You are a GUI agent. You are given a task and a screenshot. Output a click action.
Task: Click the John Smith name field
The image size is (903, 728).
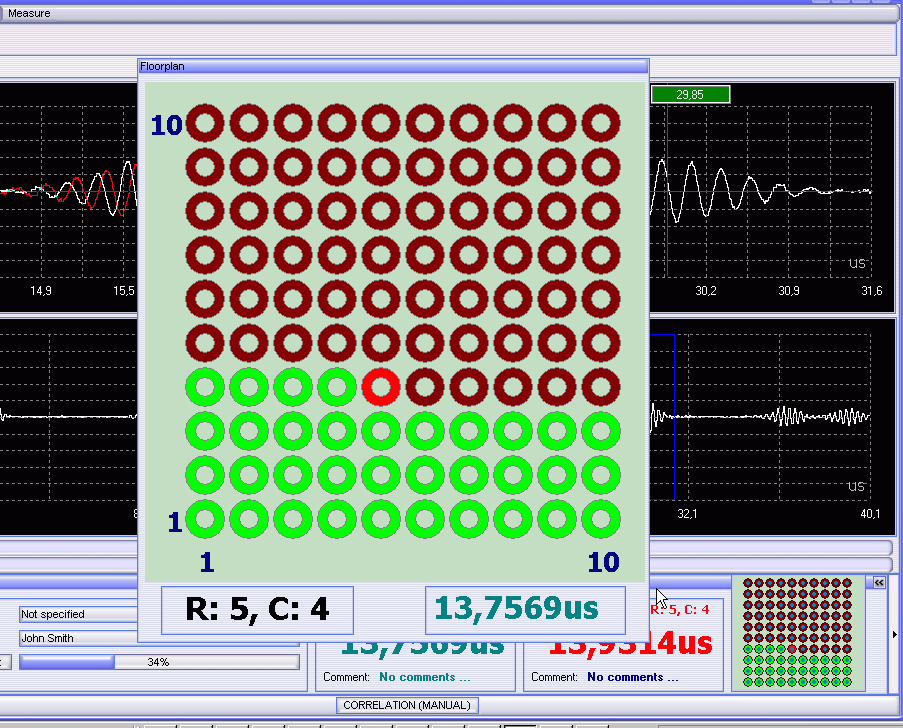click(78, 638)
